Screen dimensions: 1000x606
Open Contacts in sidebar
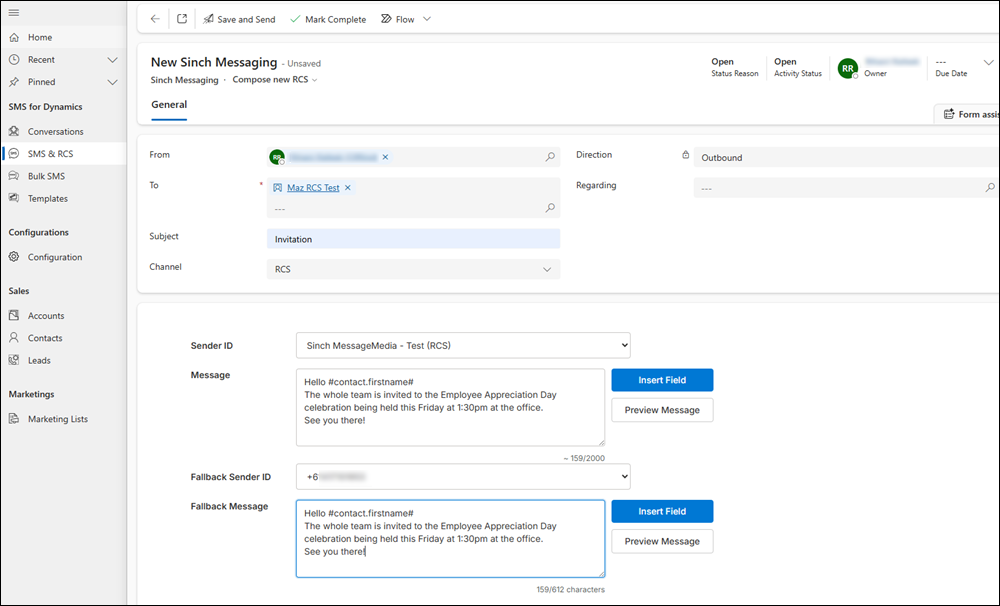pyautogui.click(x=64, y=338)
